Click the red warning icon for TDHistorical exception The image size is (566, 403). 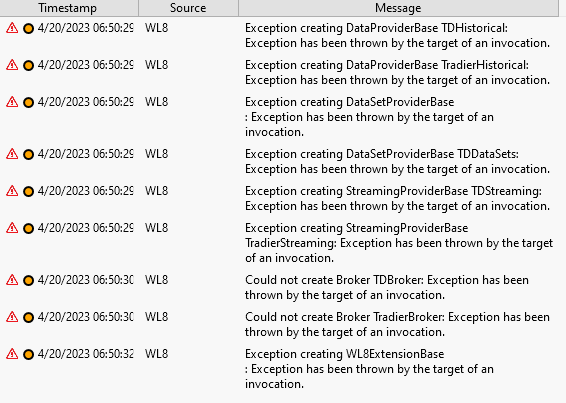[x=12, y=28]
